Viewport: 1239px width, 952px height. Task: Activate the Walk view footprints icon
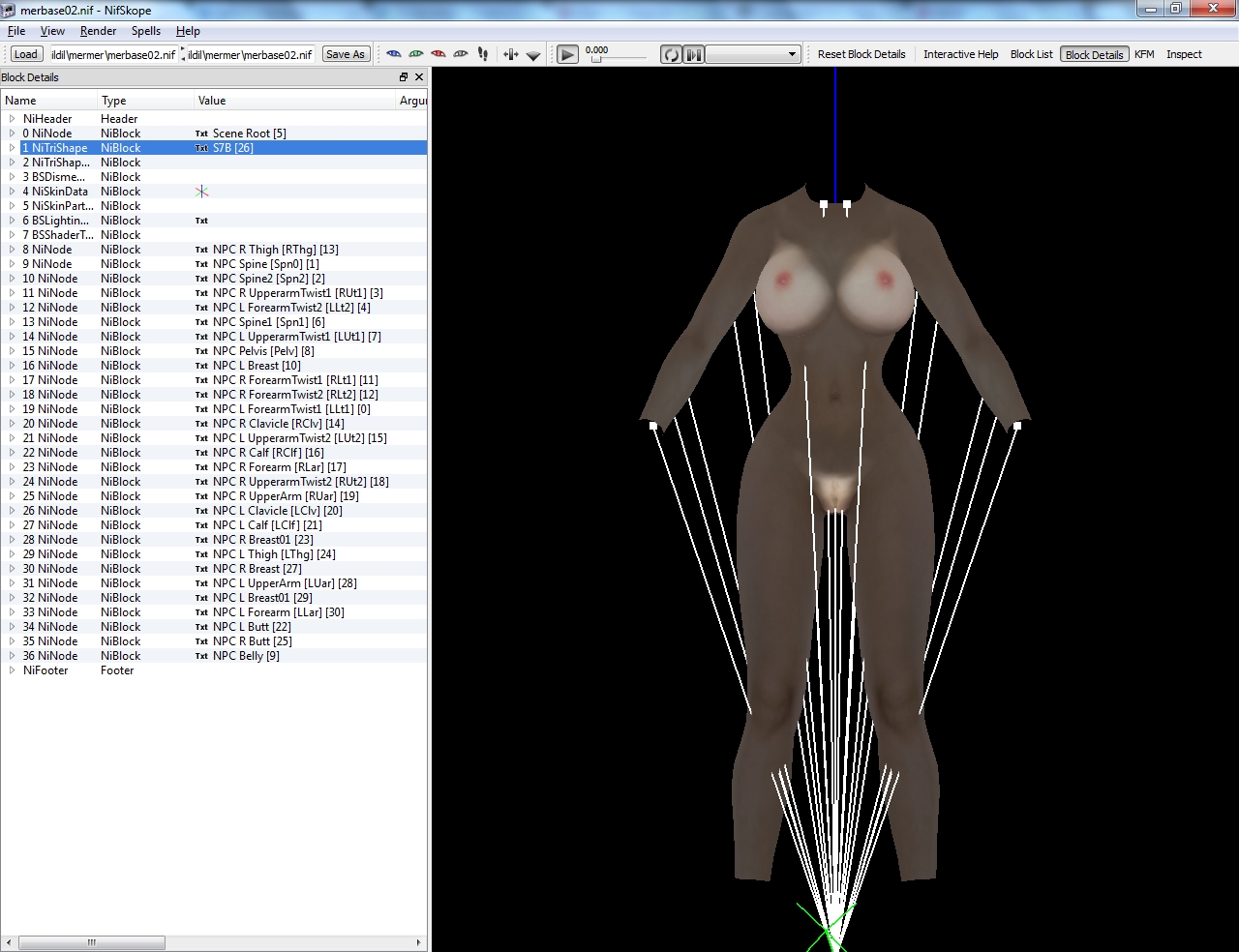tap(483, 54)
